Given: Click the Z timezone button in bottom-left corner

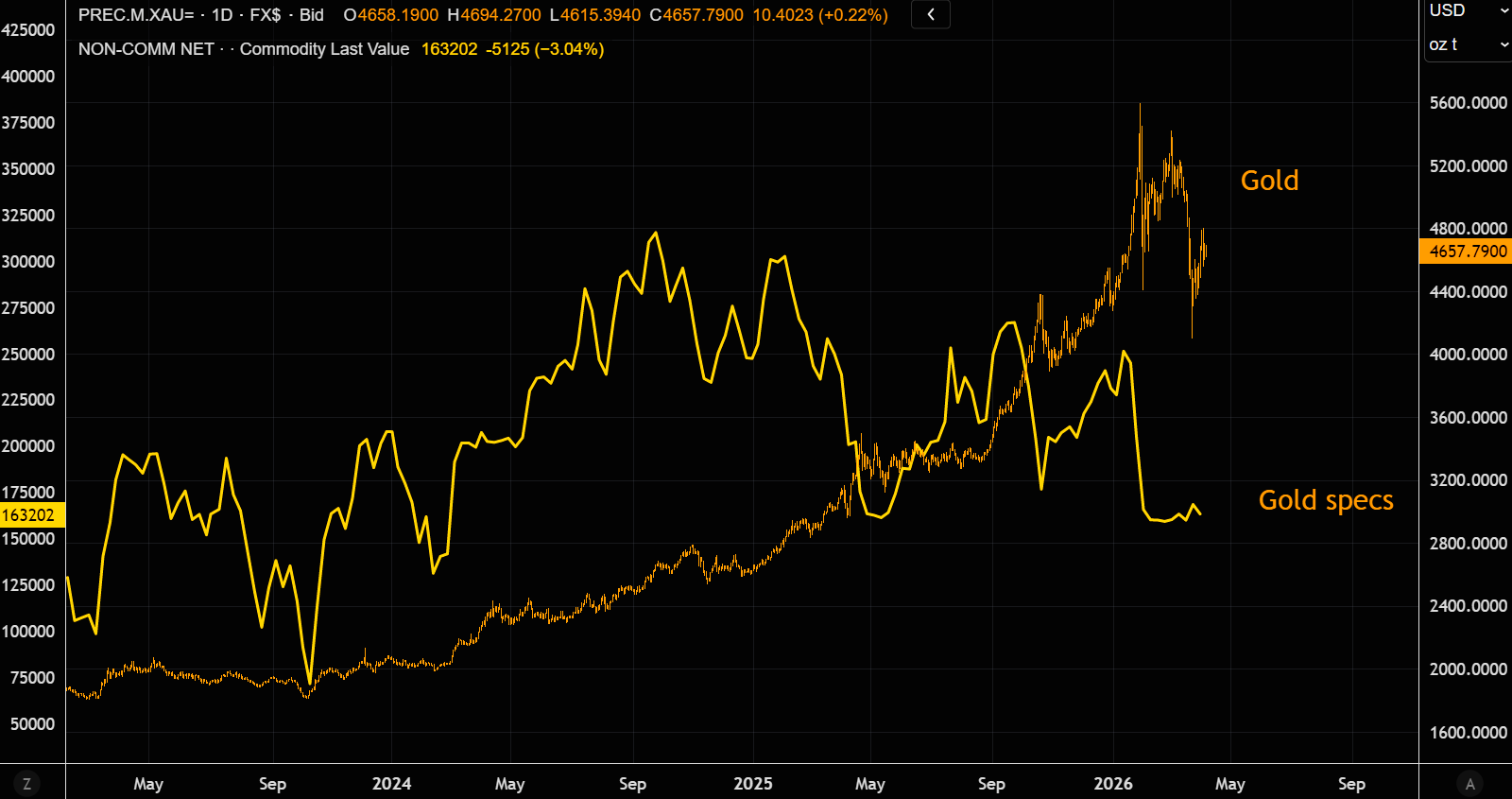Looking at the screenshot, I should 26,784.
